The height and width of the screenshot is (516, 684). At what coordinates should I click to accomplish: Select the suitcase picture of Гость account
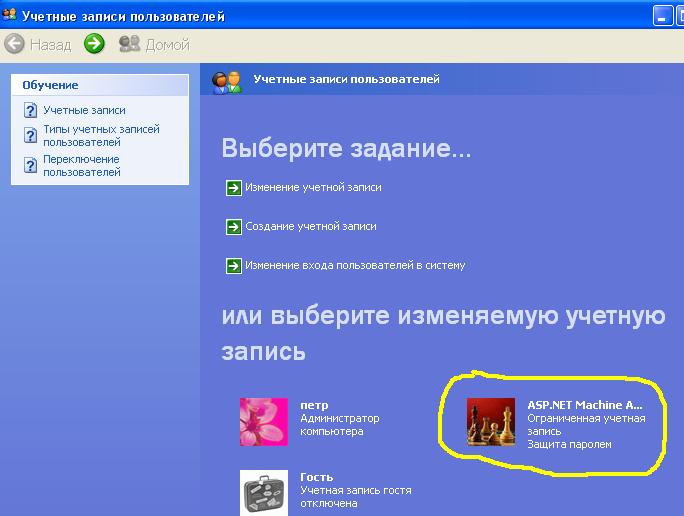[x=264, y=493]
